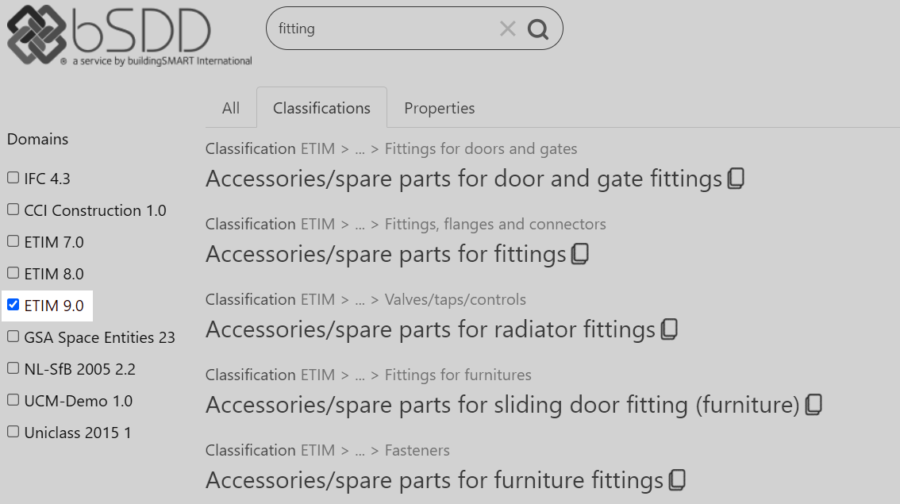Copy icon beside spare parts for fittings
This screenshot has height=504, width=900.
580,254
